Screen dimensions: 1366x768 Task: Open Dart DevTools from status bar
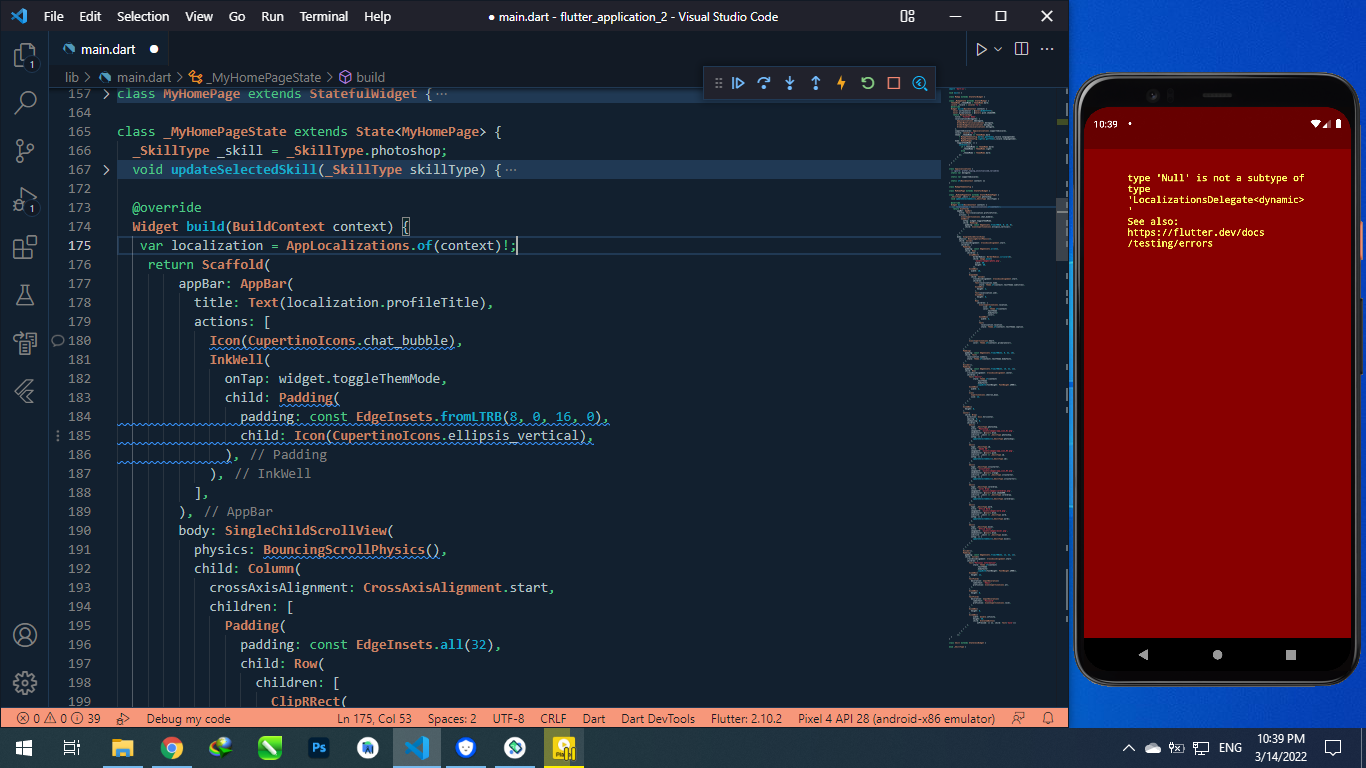658,718
